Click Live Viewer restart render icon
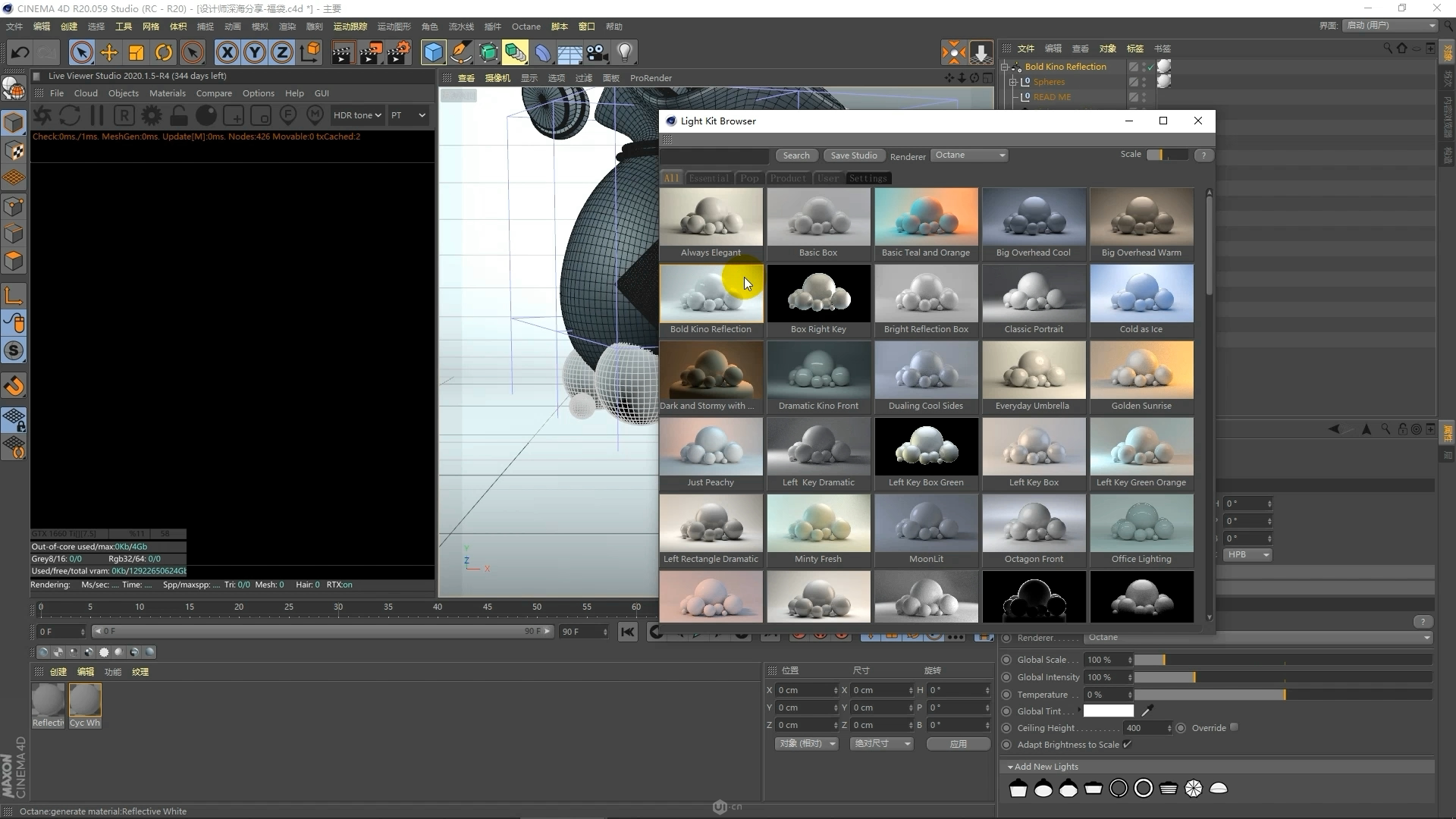The height and width of the screenshot is (819, 1456). [x=70, y=115]
